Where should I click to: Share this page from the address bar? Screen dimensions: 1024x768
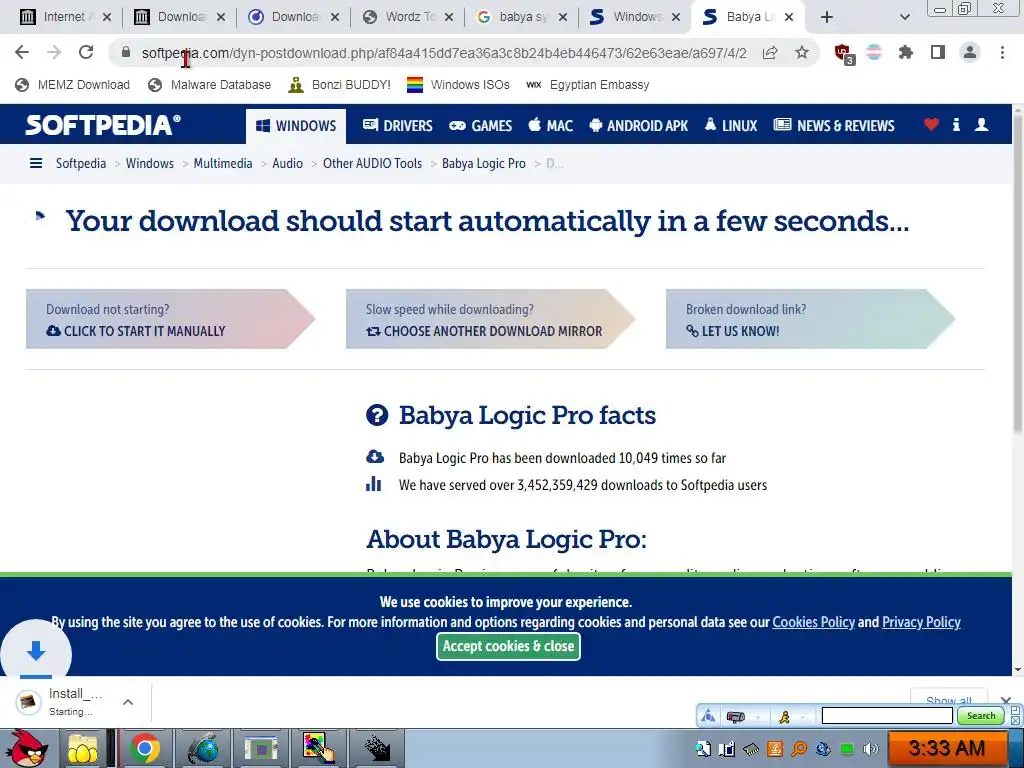pos(770,53)
